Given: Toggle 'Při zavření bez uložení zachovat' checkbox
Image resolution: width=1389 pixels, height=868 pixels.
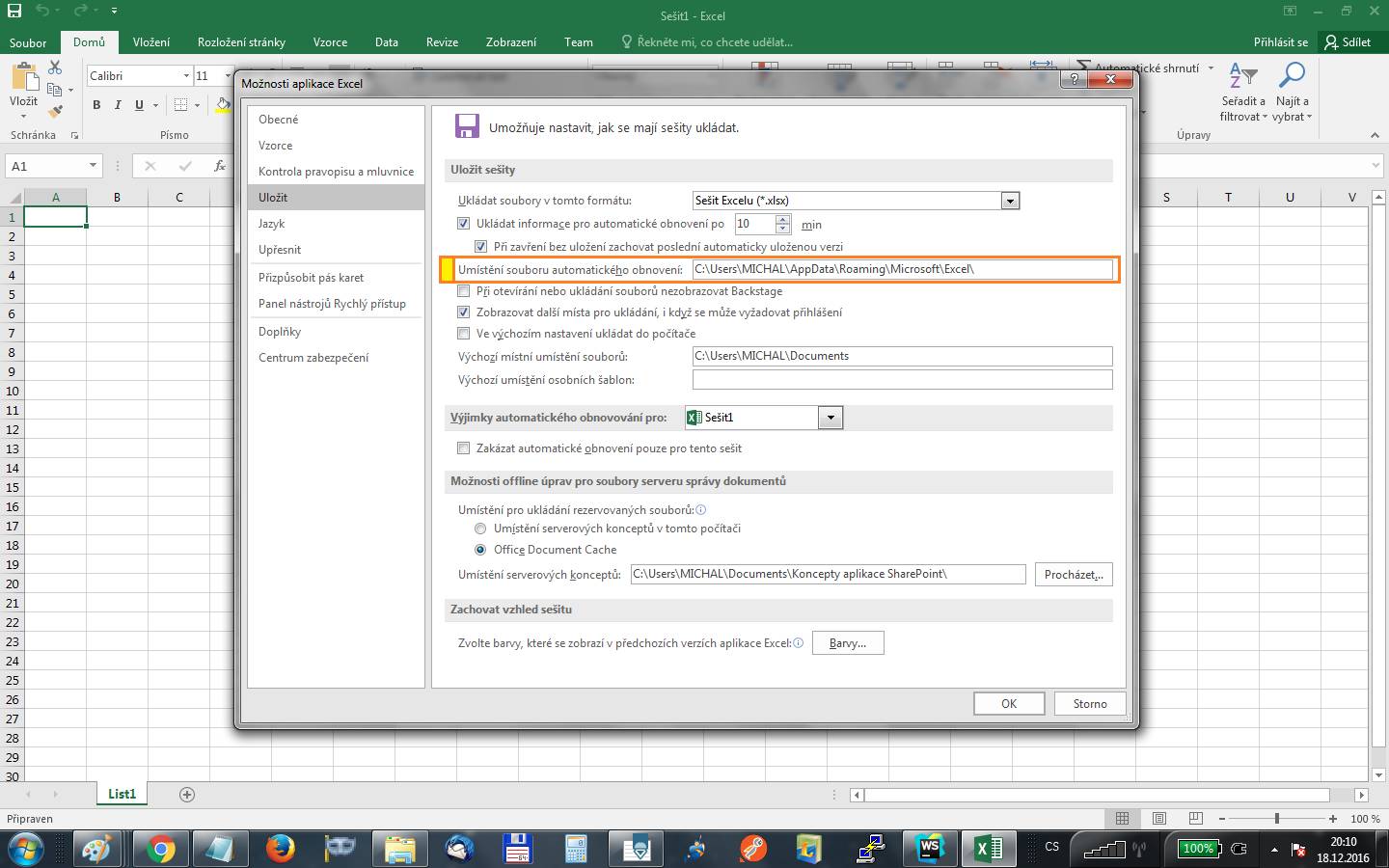Looking at the screenshot, I should [480, 246].
